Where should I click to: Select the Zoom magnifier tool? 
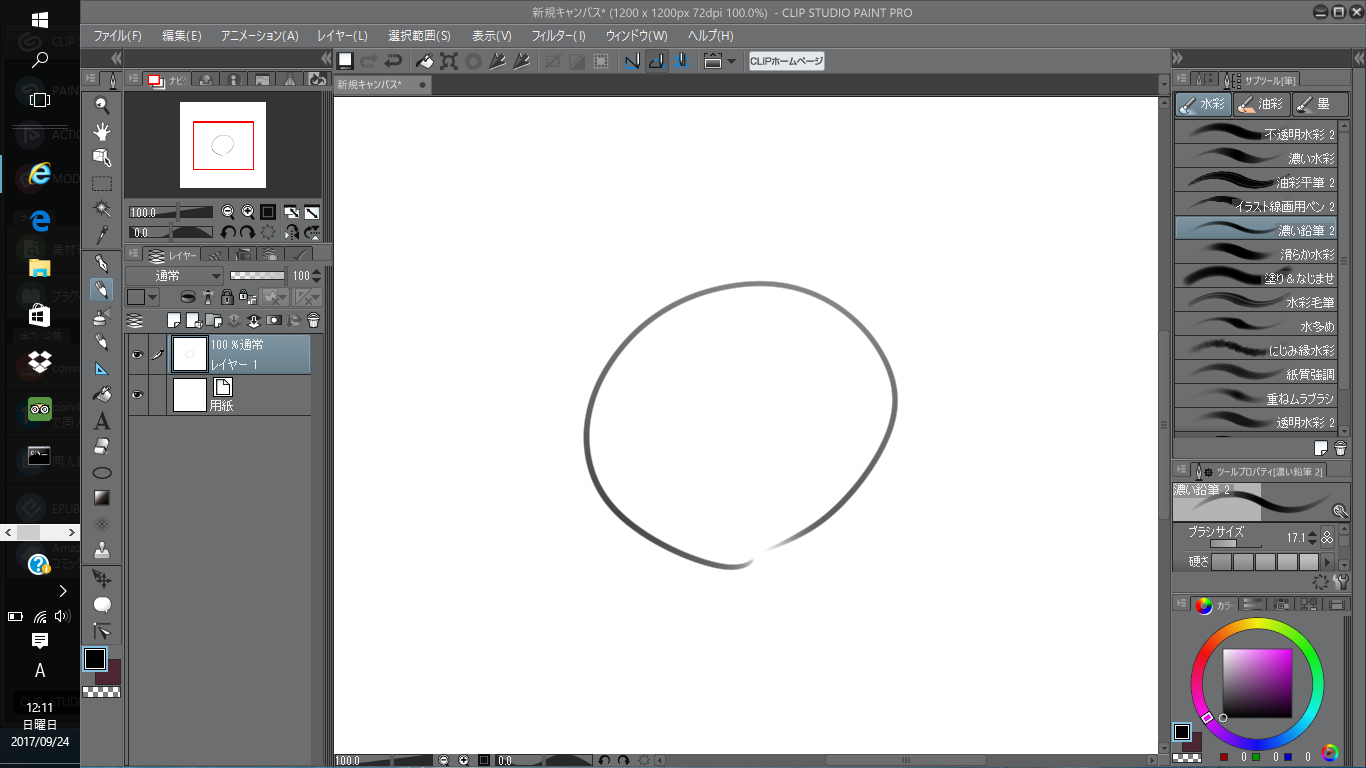click(102, 104)
